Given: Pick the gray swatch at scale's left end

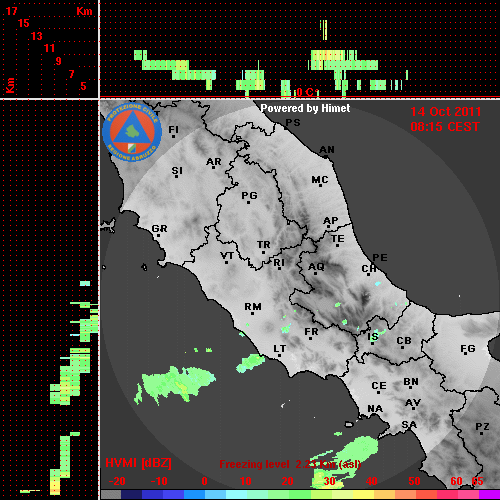Looking at the screenshot, I should [x=111, y=495].
